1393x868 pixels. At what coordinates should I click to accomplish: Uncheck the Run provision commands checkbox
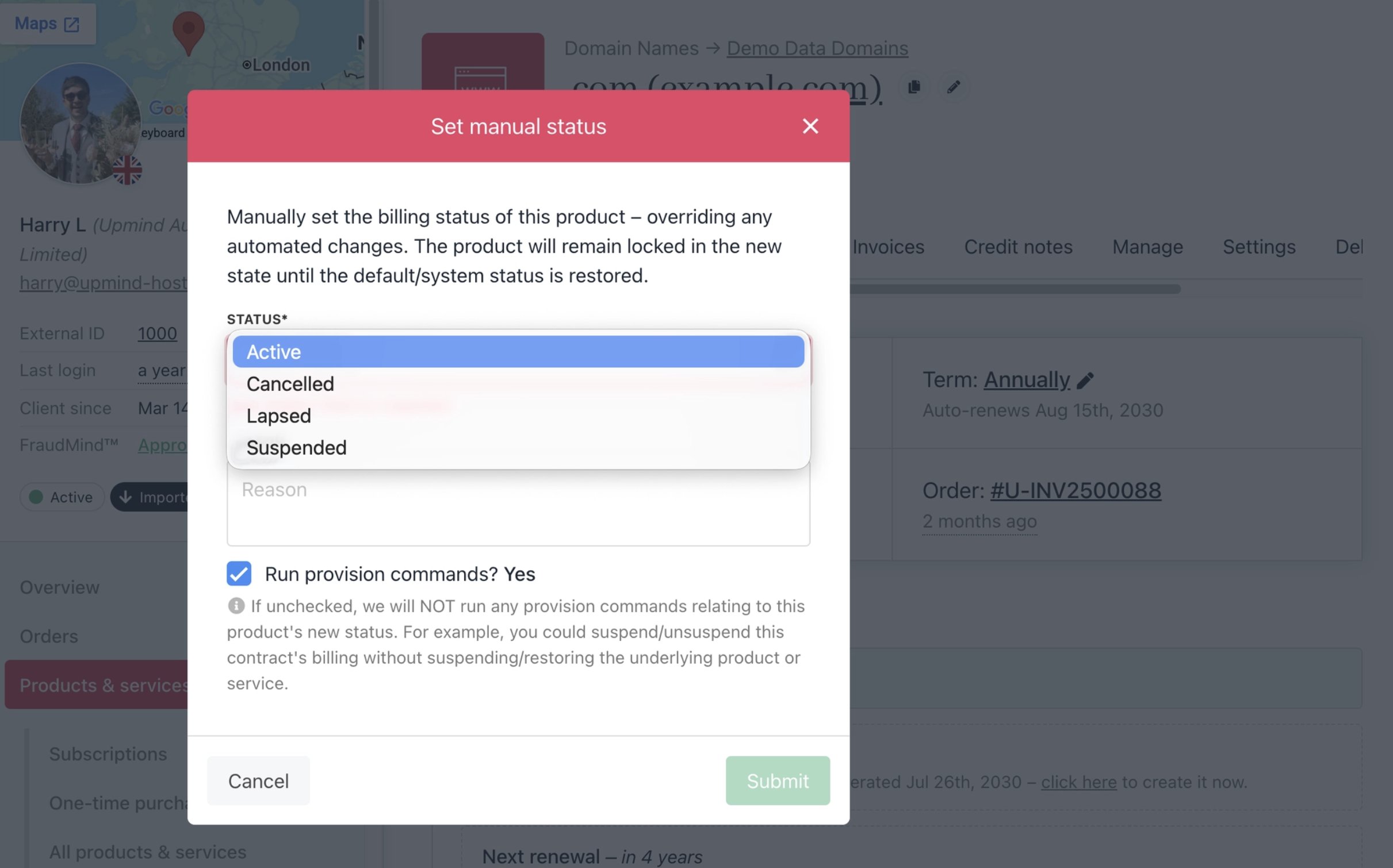point(239,574)
